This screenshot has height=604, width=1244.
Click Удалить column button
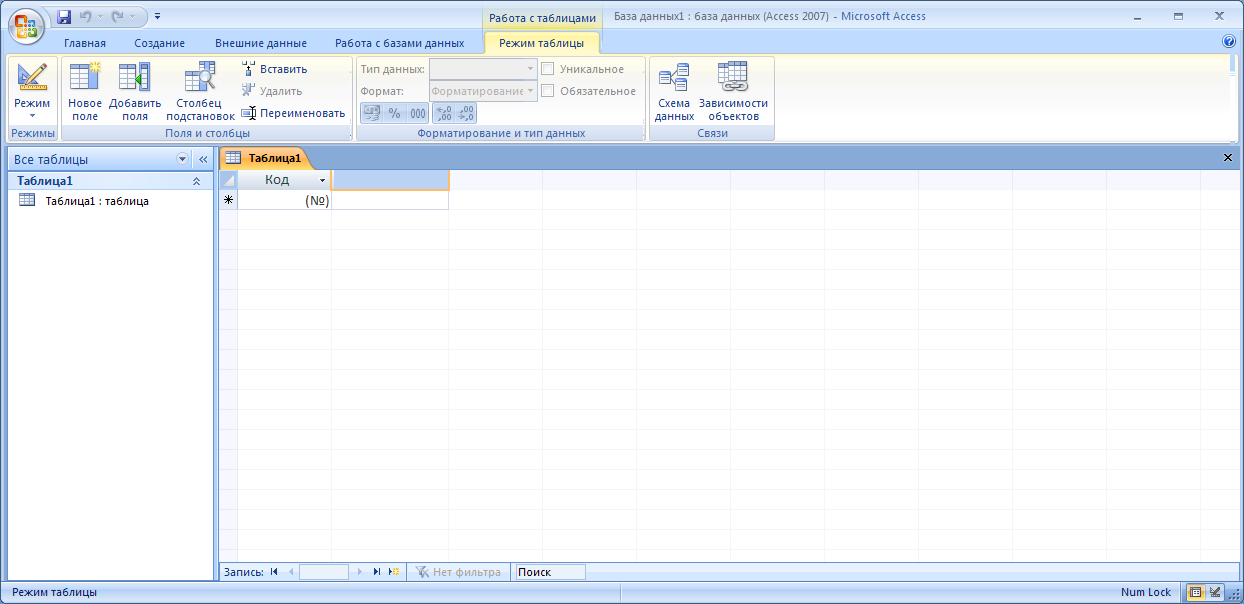click(273, 91)
